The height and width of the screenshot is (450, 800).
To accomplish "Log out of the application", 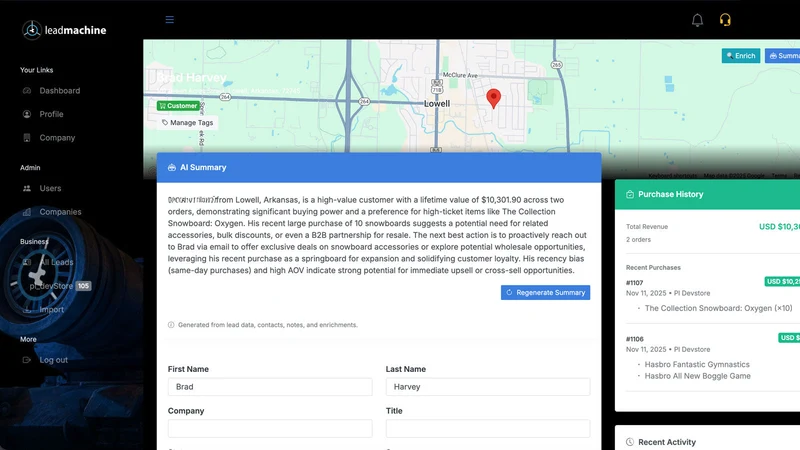I will (x=54, y=360).
